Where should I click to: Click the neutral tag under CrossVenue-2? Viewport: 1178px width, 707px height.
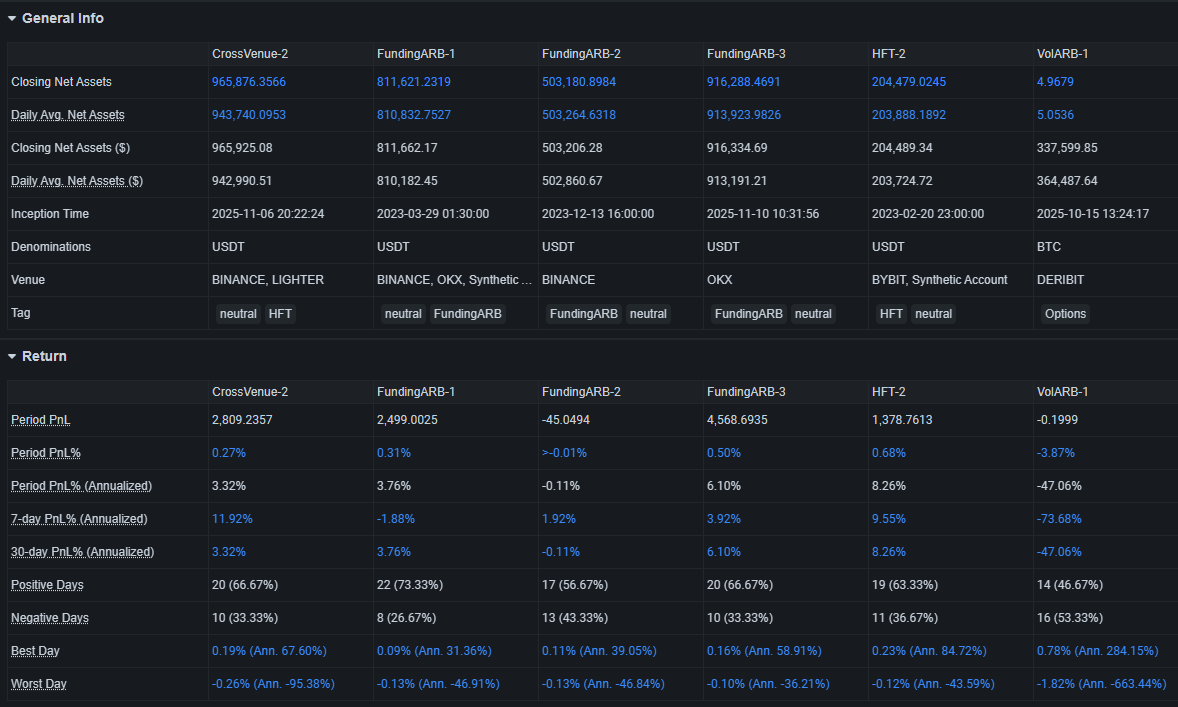(x=238, y=314)
